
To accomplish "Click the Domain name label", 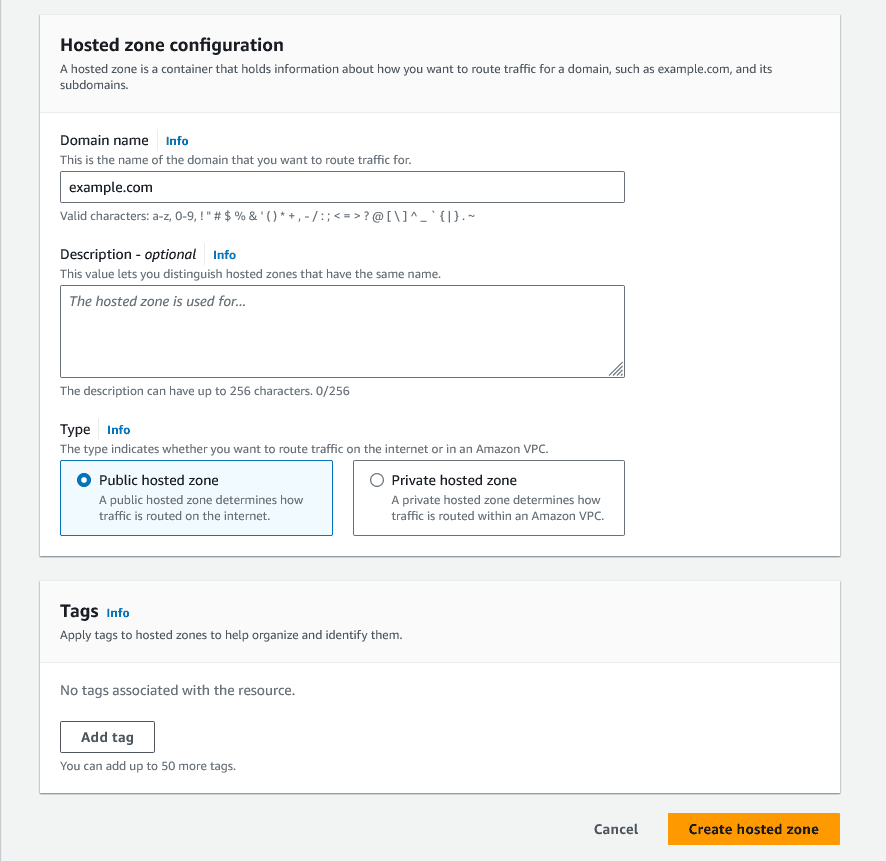I will click(104, 140).
